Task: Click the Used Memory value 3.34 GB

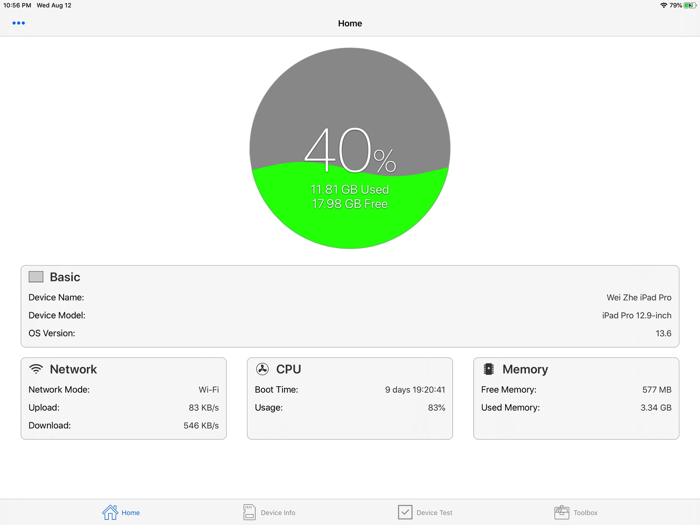Action: tap(656, 408)
